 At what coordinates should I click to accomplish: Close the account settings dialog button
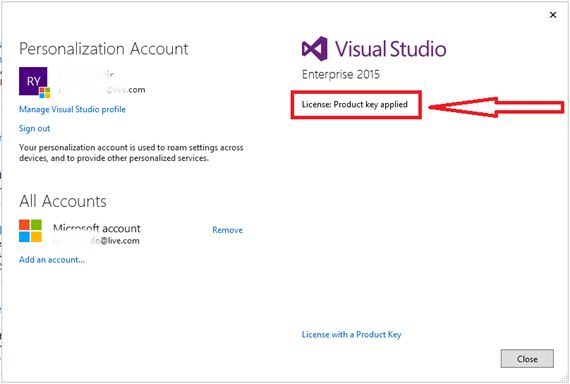[527, 359]
